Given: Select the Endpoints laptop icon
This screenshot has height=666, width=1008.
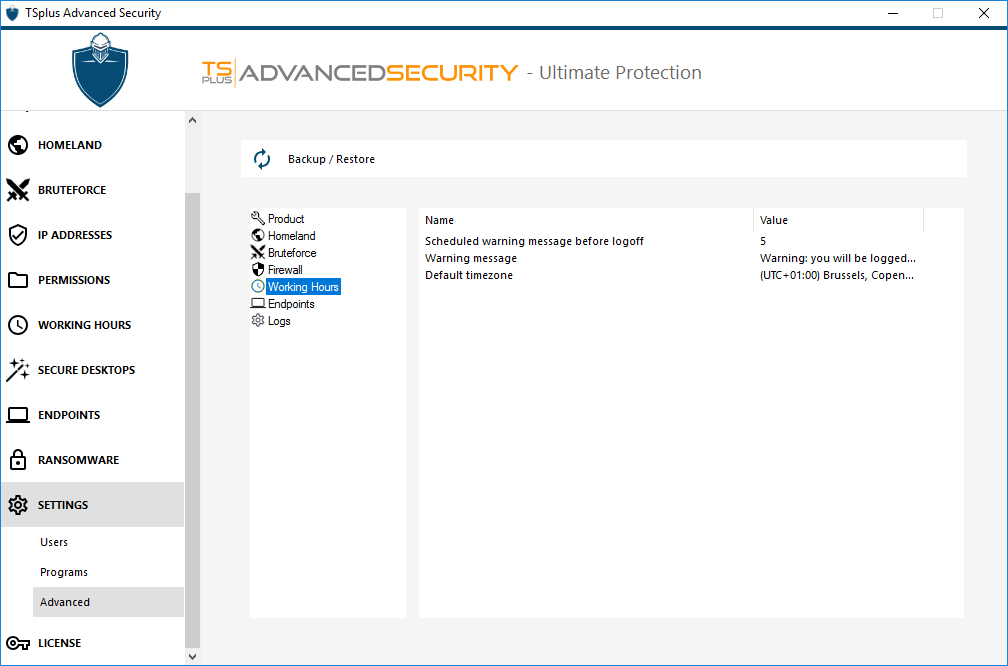Looking at the screenshot, I should click(17, 415).
